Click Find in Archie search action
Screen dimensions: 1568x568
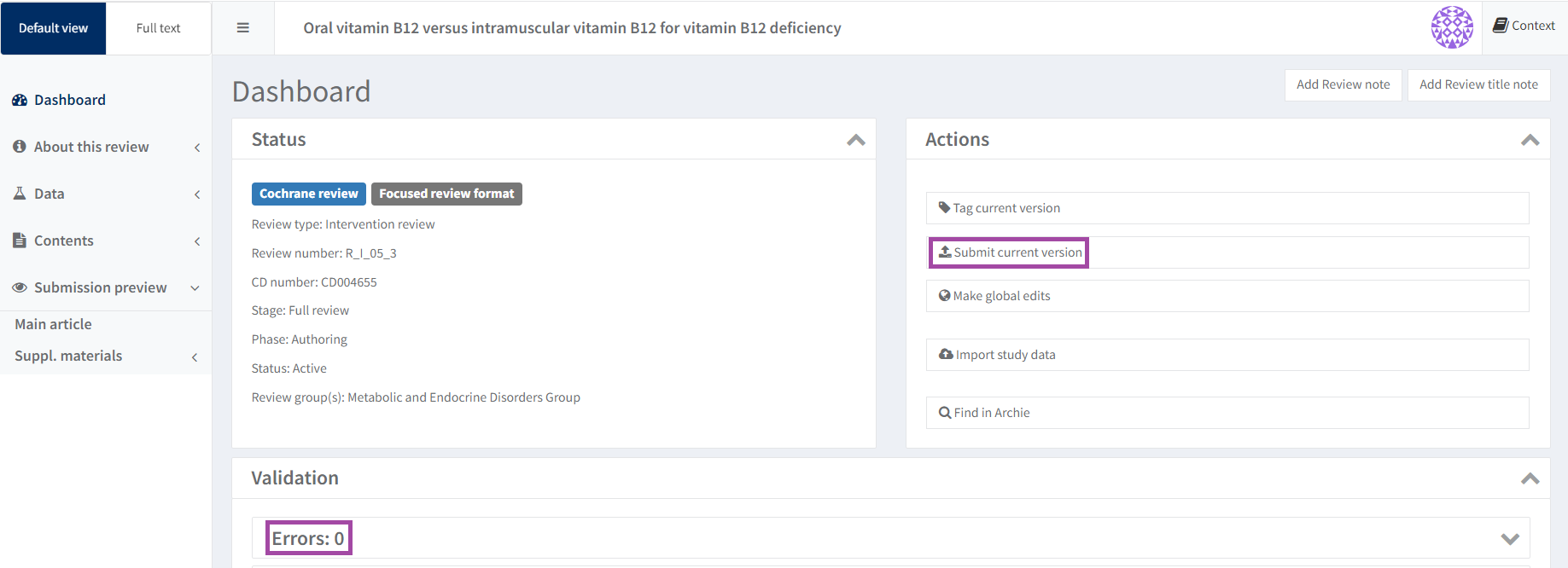pos(991,413)
